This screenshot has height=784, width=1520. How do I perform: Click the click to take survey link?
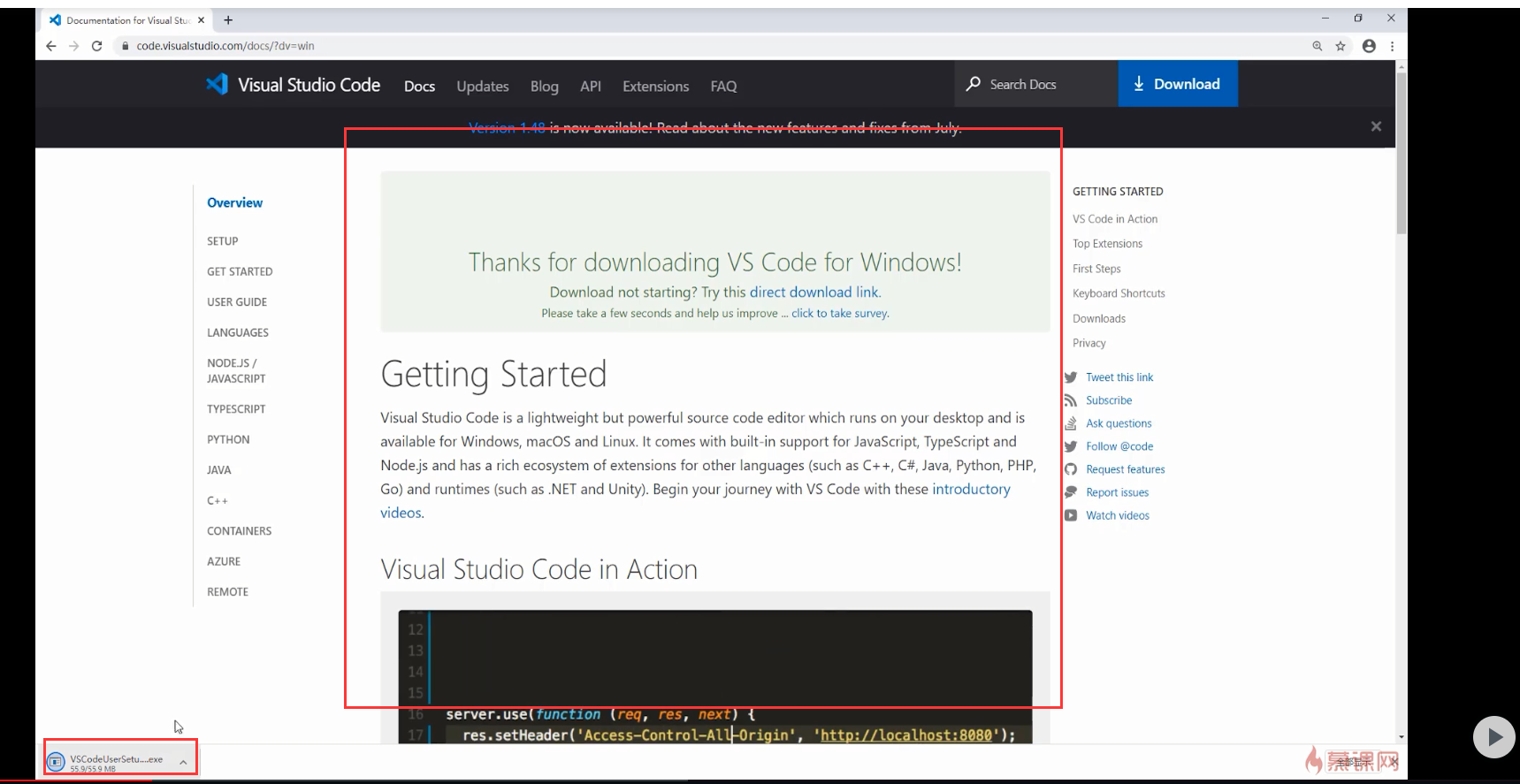coord(840,314)
